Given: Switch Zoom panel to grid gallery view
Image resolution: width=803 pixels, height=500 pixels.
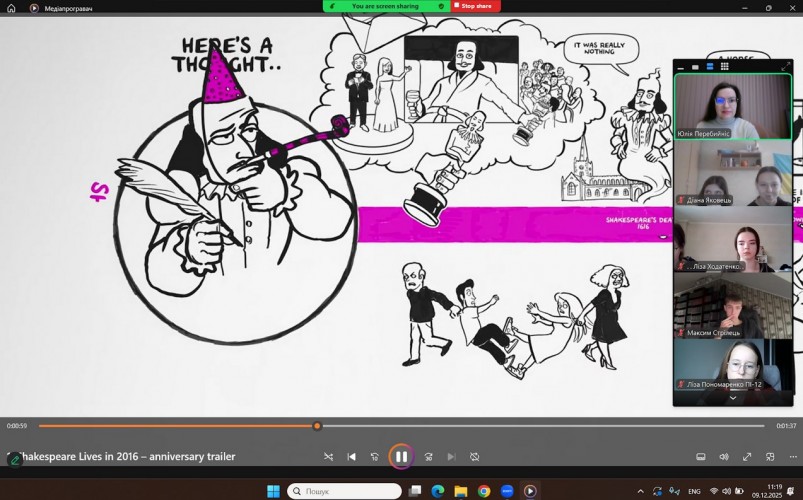Looking at the screenshot, I should pos(724,67).
